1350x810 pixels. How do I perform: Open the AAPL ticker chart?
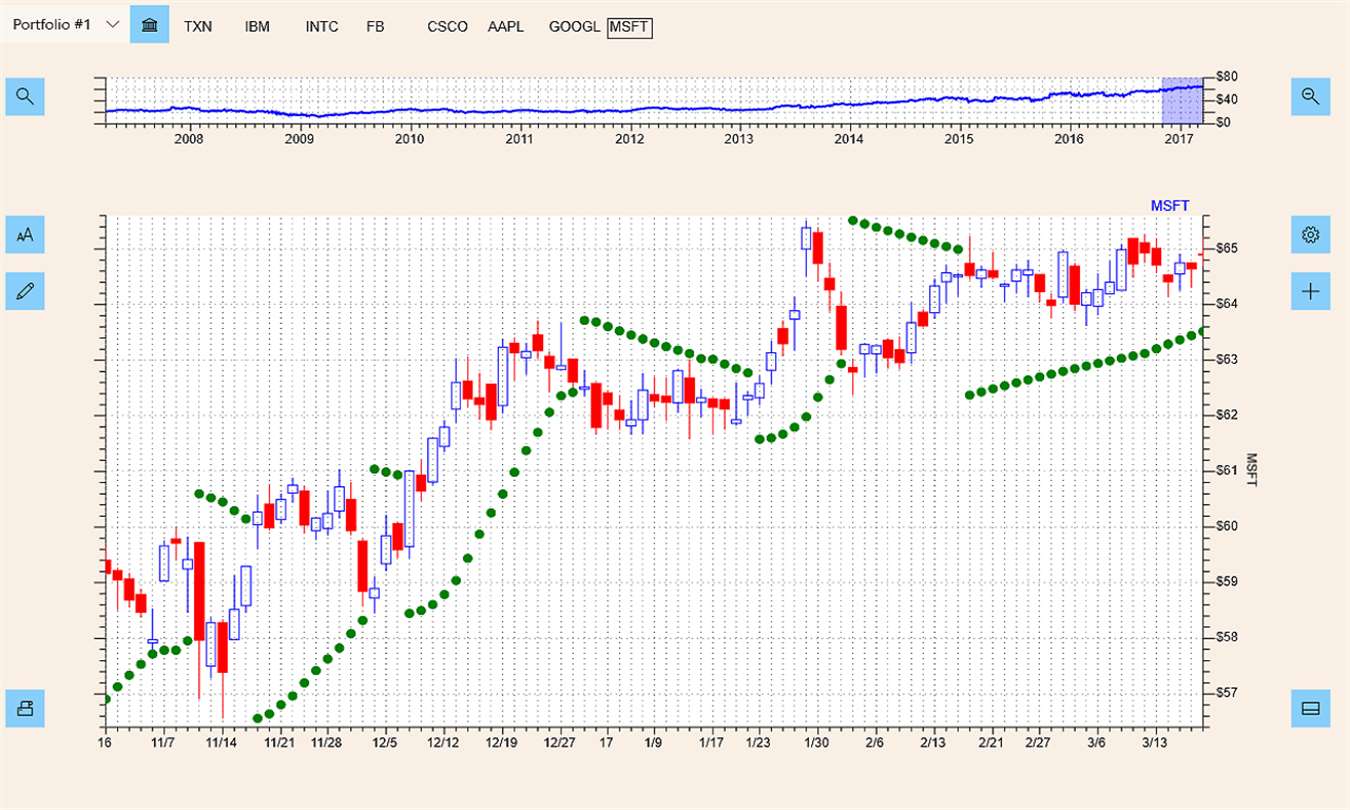[x=506, y=27]
